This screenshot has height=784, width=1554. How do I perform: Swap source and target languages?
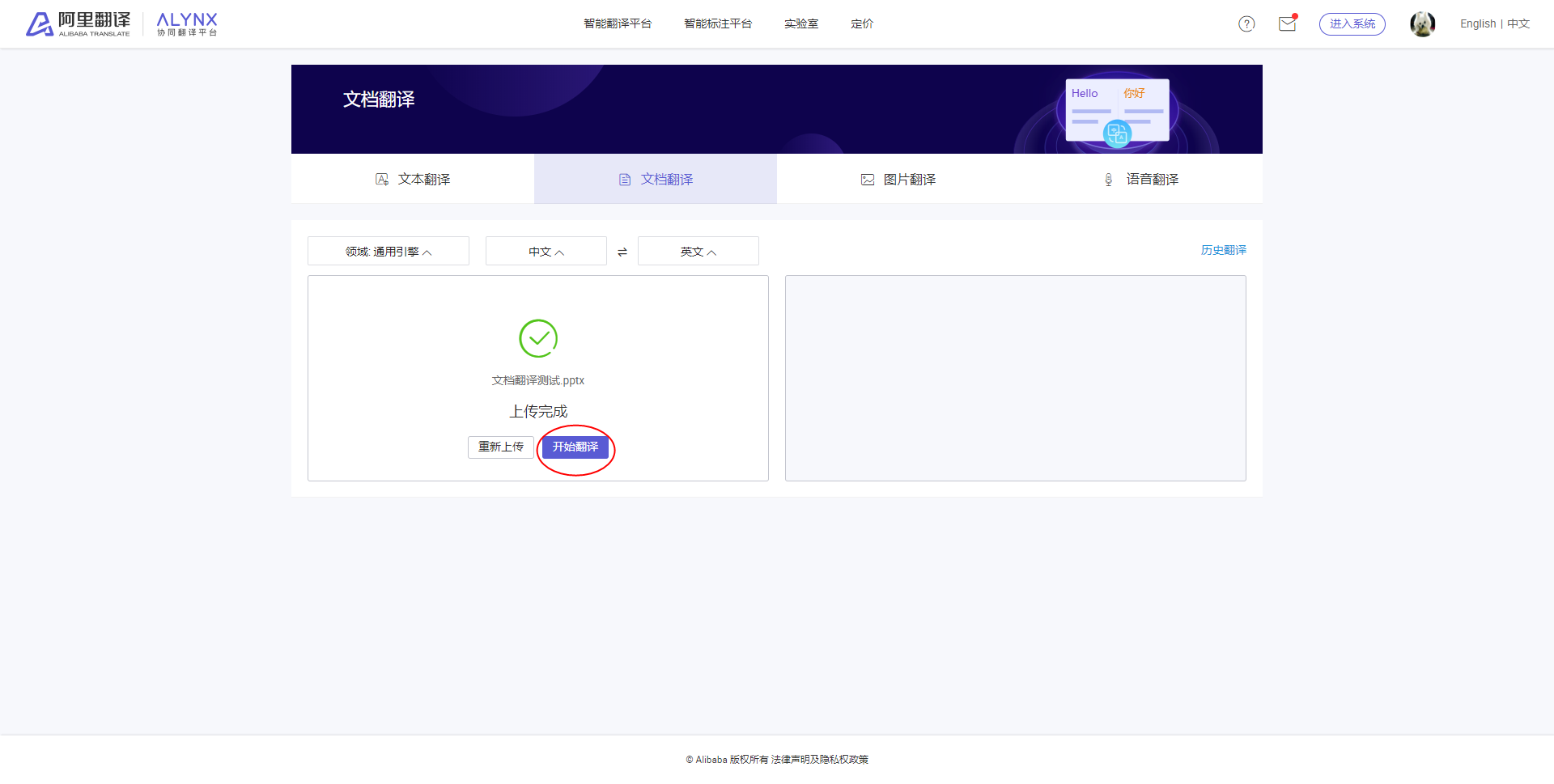click(622, 252)
